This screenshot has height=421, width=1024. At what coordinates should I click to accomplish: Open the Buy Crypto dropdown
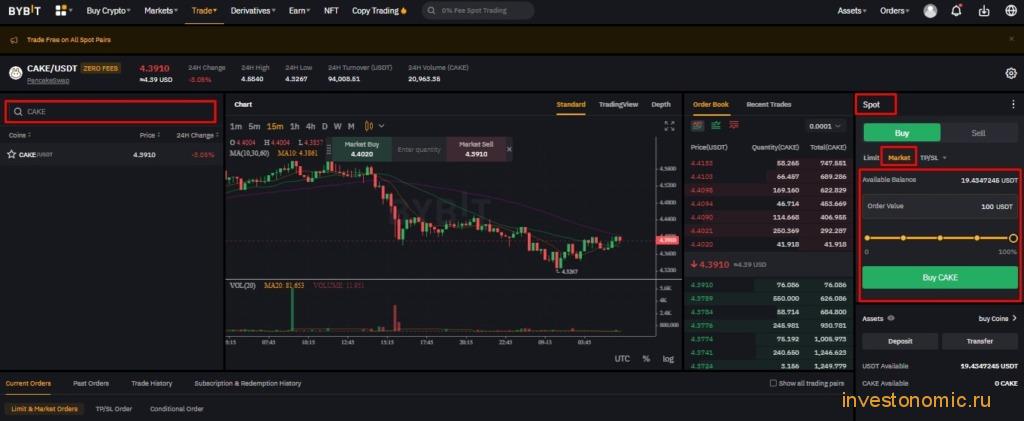pos(108,10)
